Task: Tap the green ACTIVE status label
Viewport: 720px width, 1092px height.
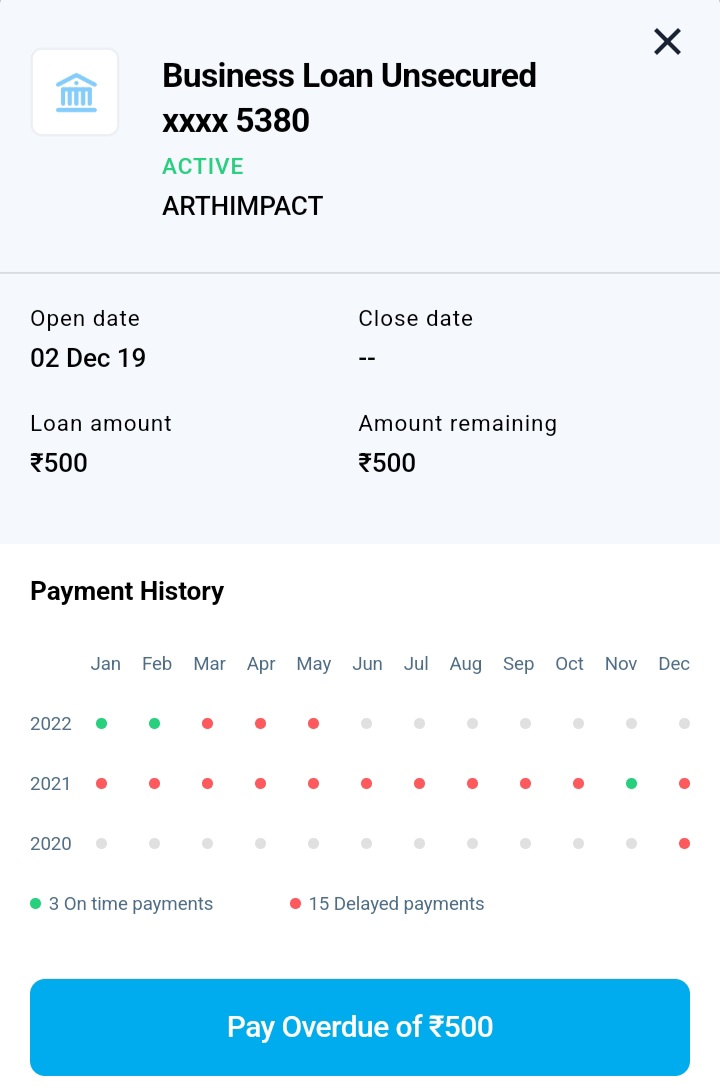Action: coord(203,166)
